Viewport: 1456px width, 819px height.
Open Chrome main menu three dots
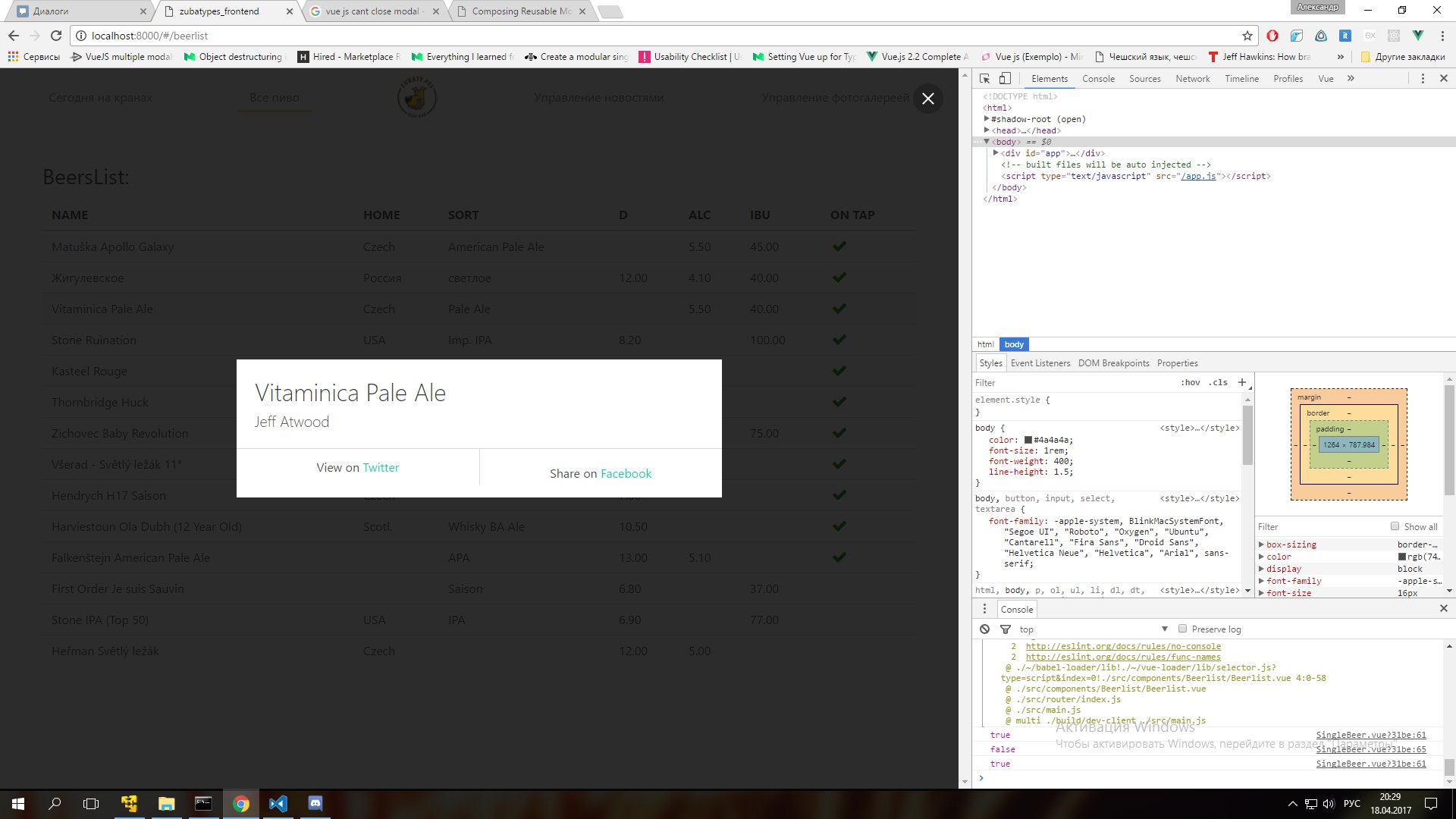pyautogui.click(x=1442, y=36)
